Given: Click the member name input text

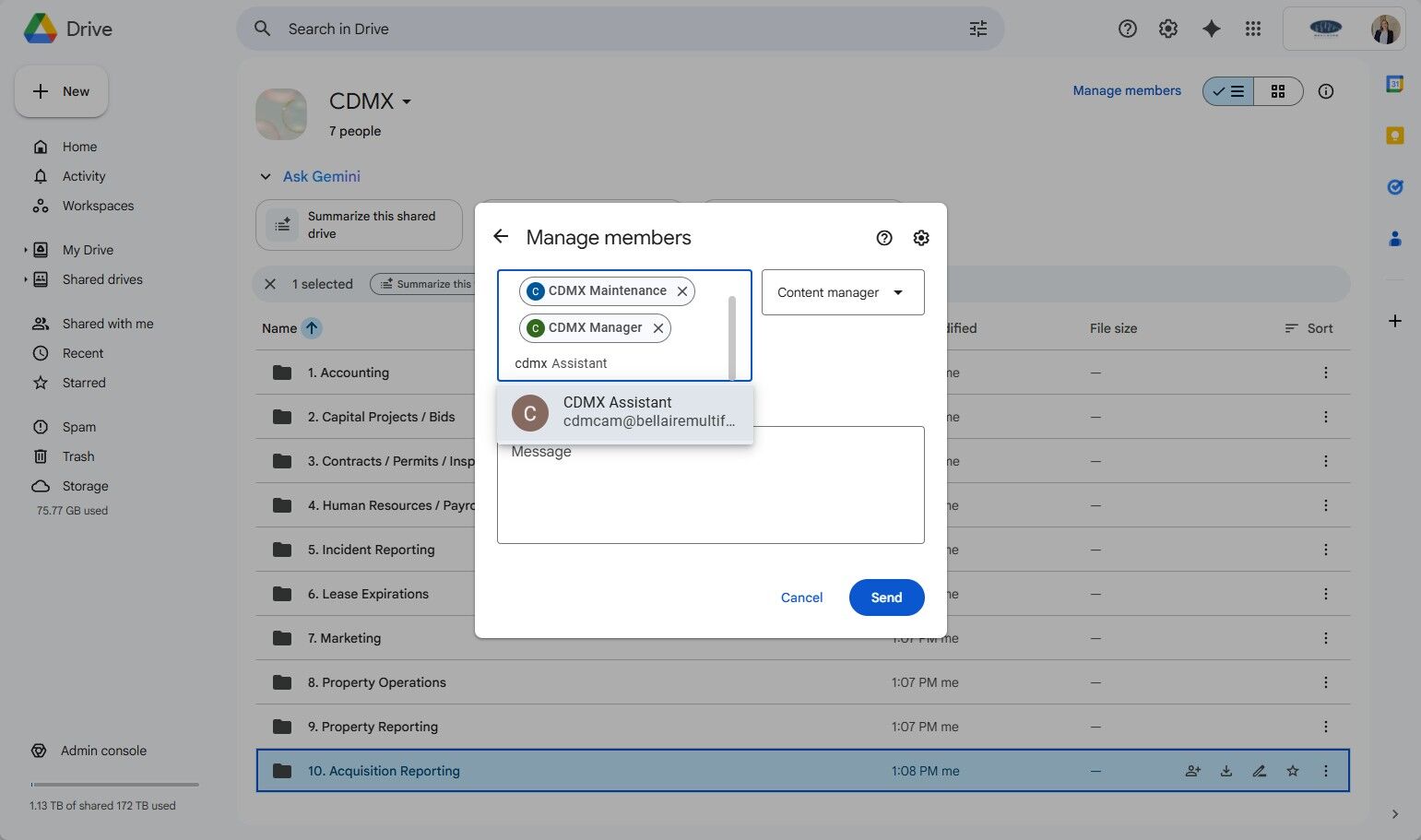Looking at the screenshot, I should click(561, 363).
